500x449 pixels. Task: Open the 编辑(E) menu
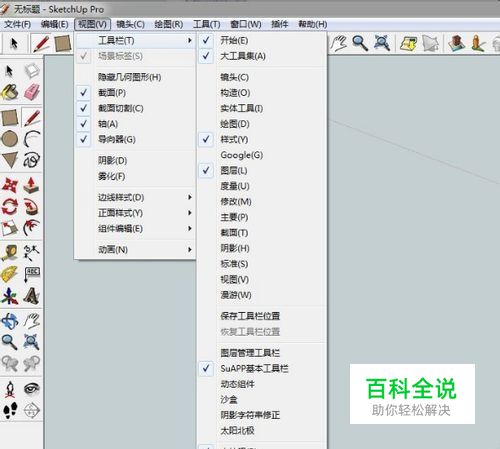pyautogui.click(x=55, y=24)
